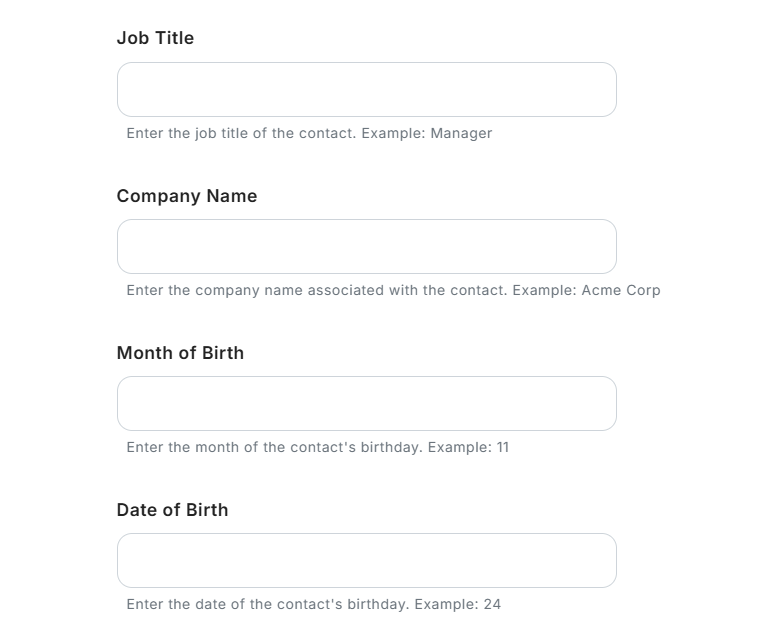Place cursor in the empty box under Job Title
Screen dimensions: 763x637
click(x=366, y=90)
